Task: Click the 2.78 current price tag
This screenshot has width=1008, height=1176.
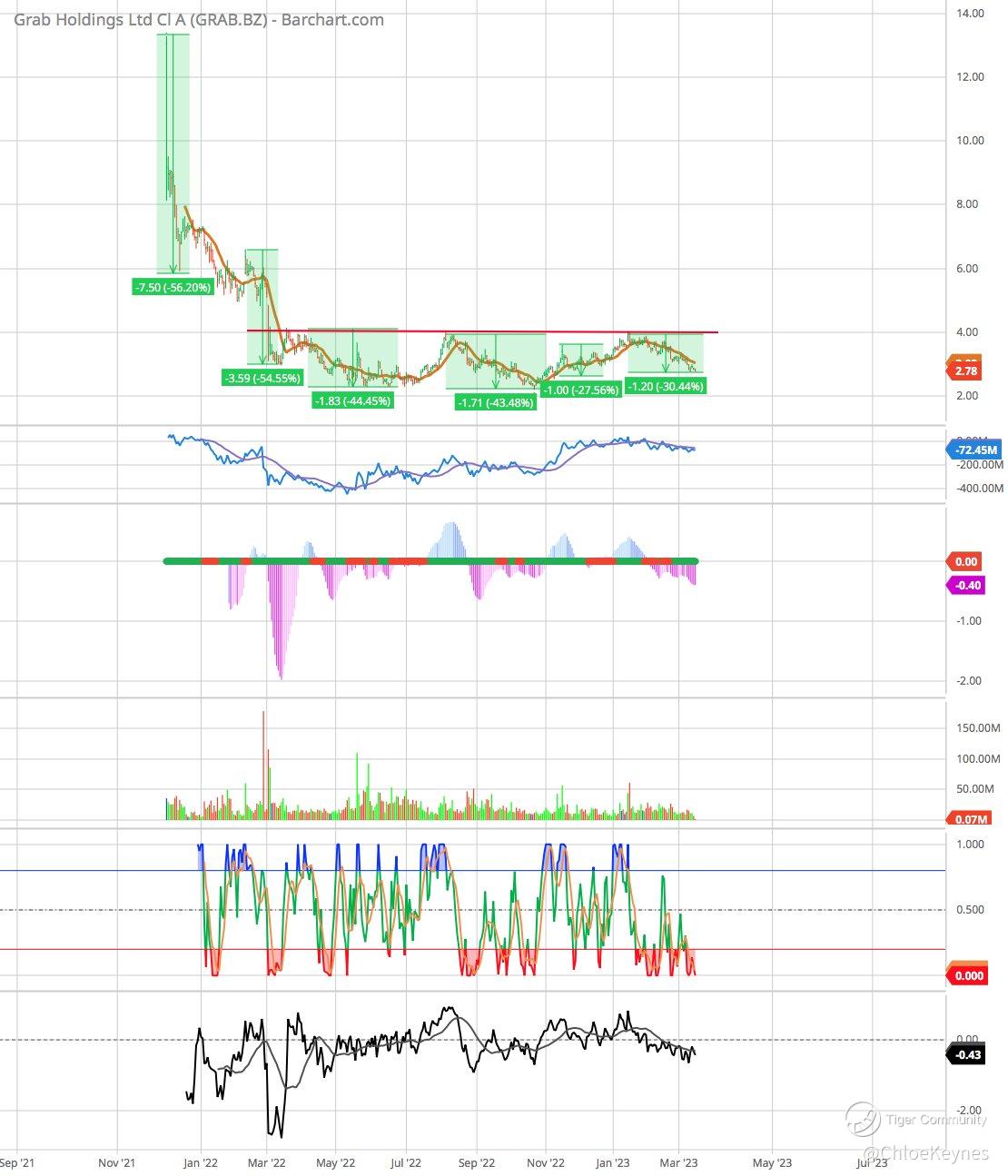Action: (x=966, y=371)
